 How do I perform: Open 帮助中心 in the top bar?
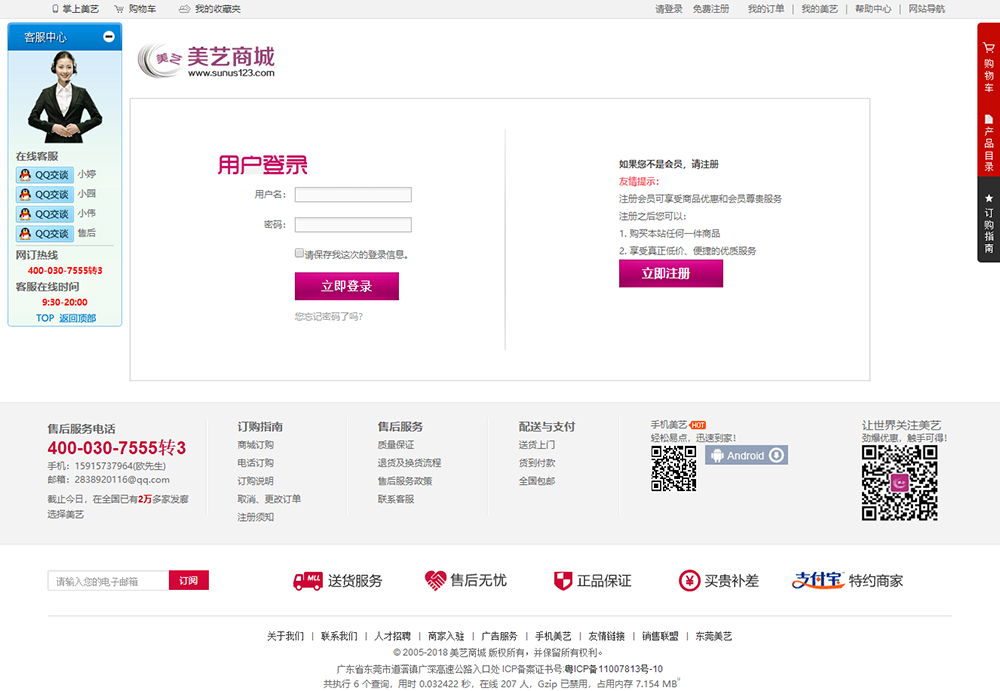(873, 9)
